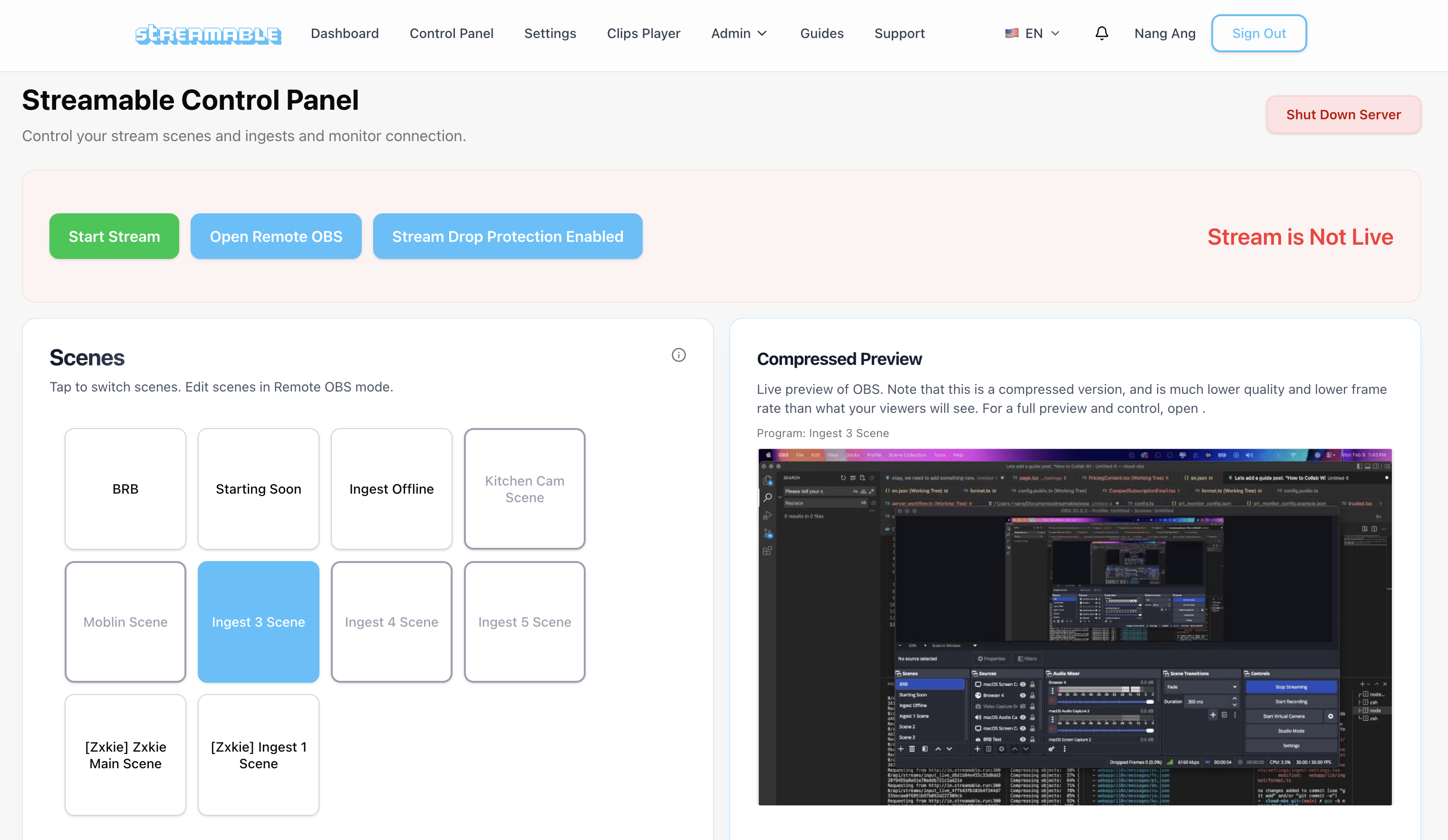Open Remote OBS
1448x840 pixels.
pos(276,236)
